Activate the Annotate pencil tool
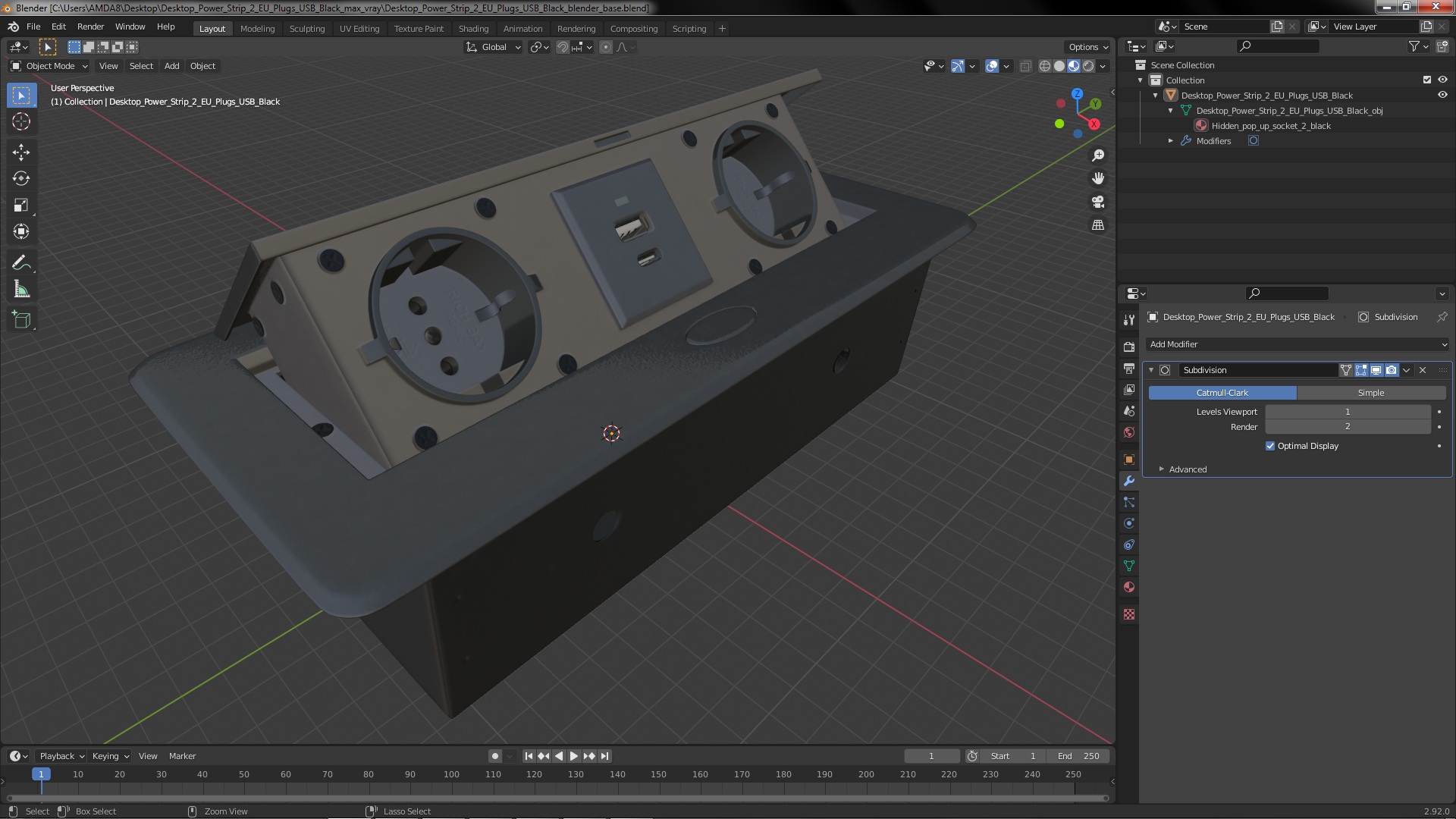1456x819 pixels. (21, 262)
